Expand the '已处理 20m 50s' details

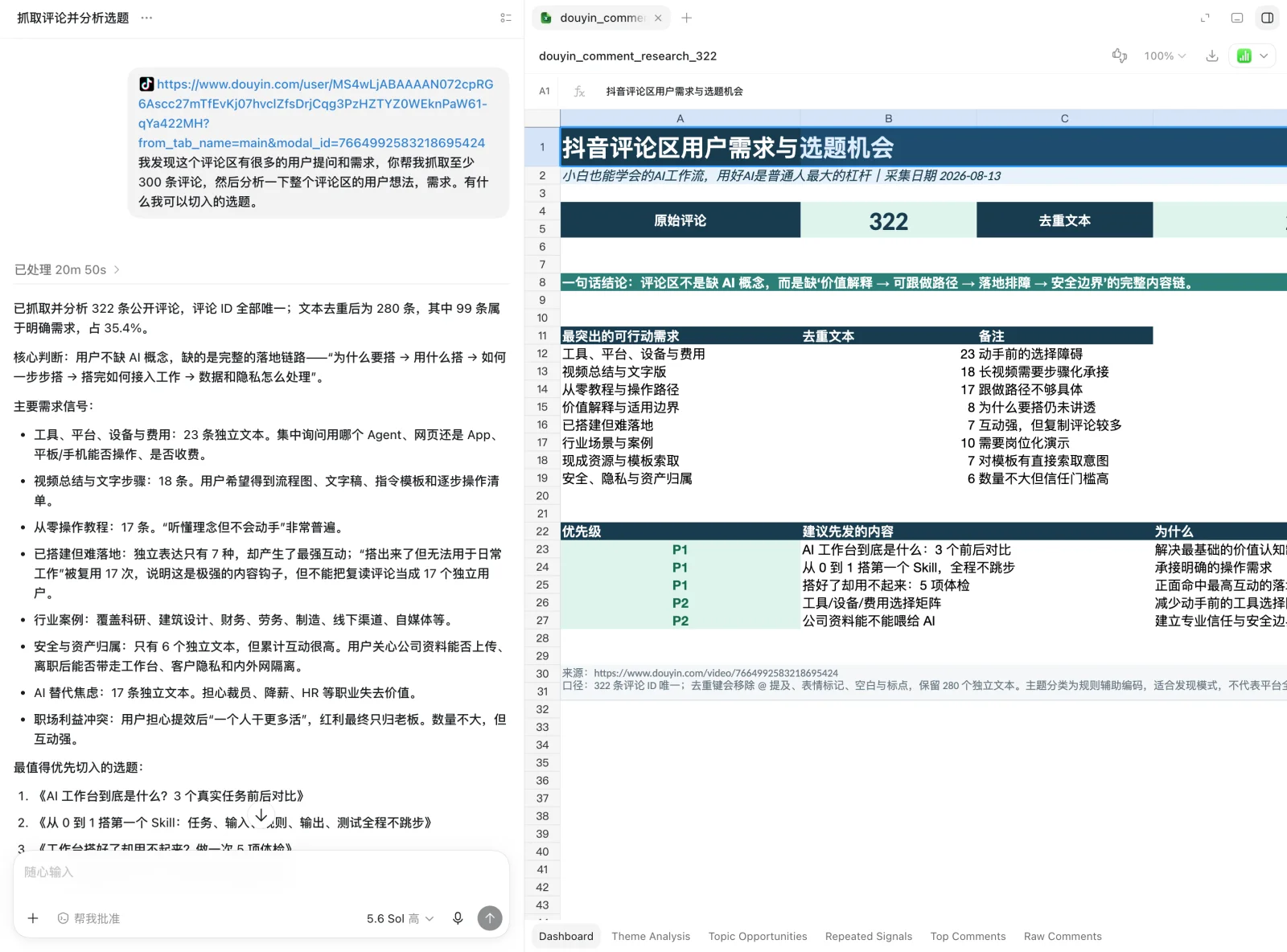tap(68, 269)
